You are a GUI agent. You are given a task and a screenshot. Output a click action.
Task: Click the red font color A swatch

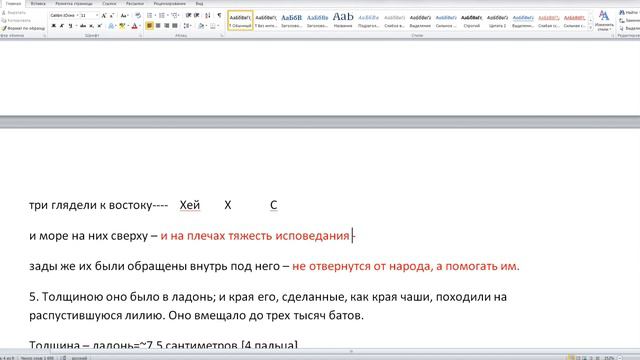tap(134, 26)
